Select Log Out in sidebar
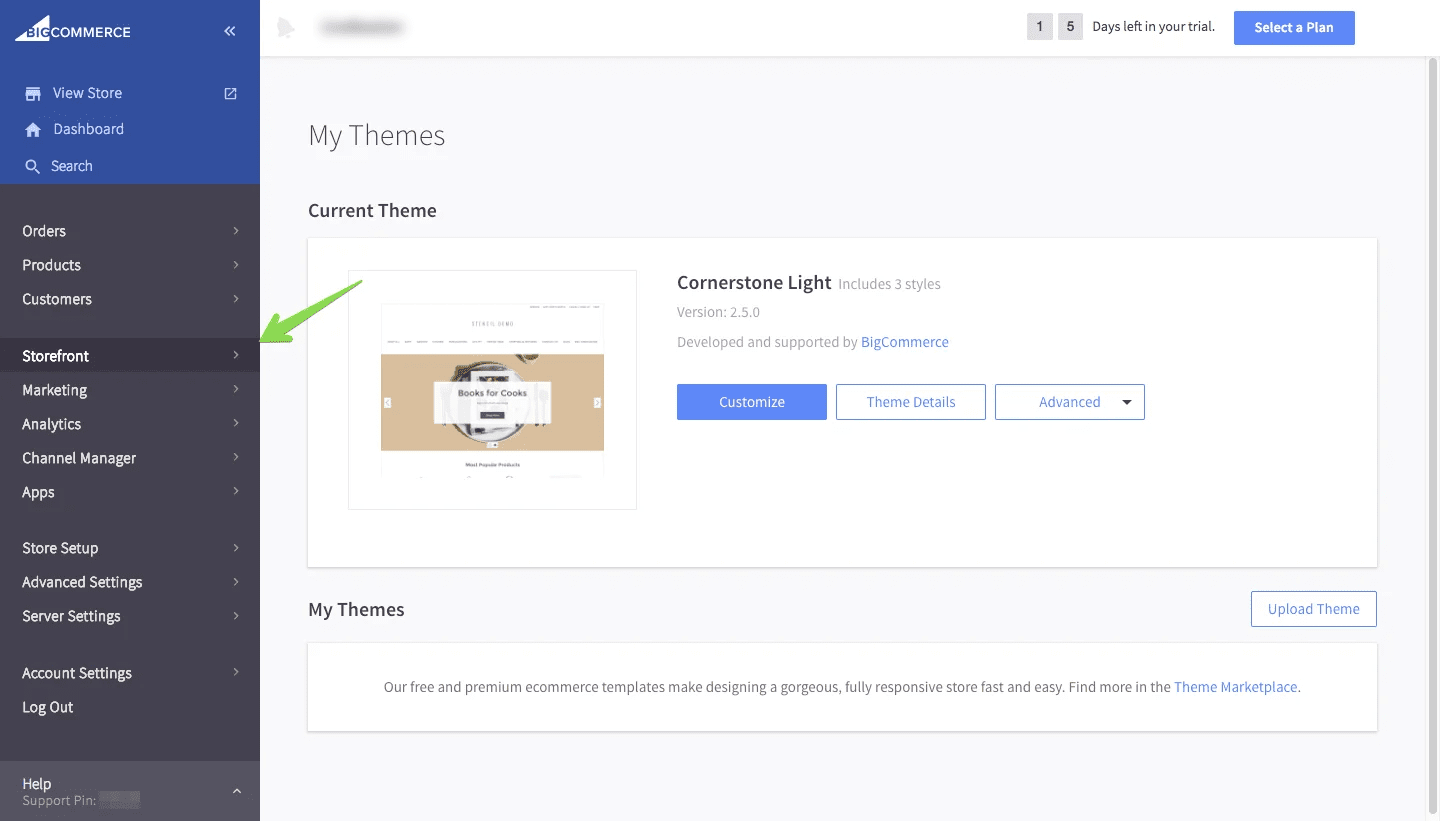 [48, 707]
